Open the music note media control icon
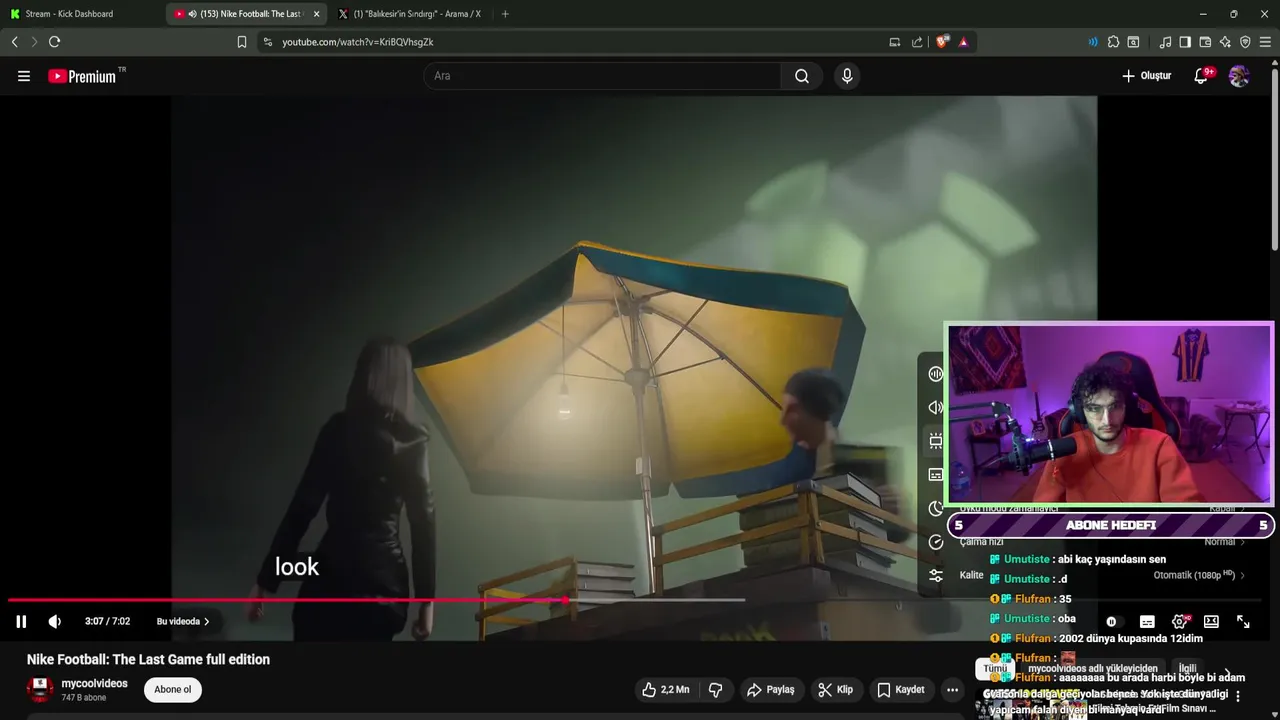 click(1165, 42)
